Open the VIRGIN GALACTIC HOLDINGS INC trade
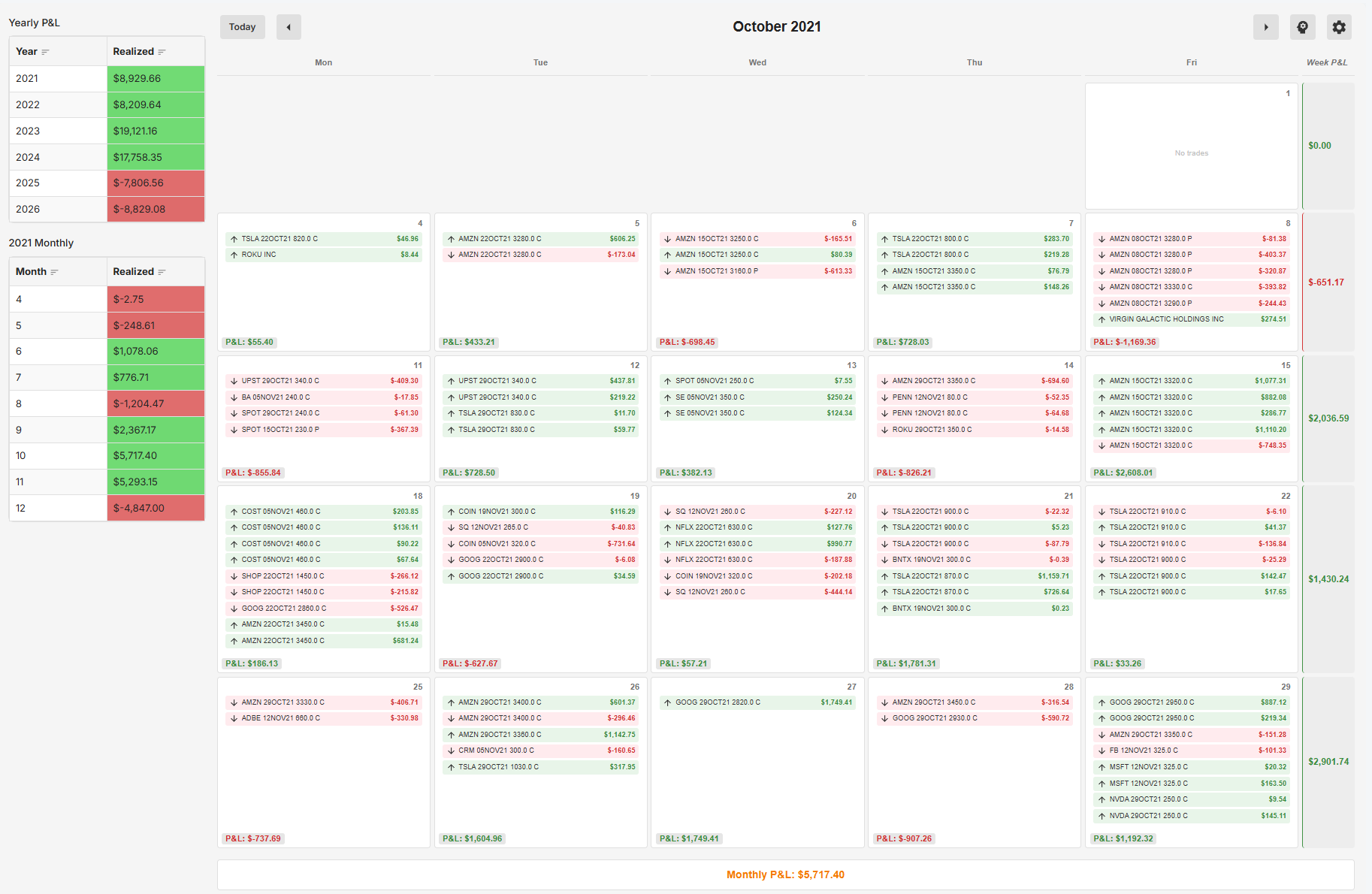The height and width of the screenshot is (894, 1372). 1166,319
